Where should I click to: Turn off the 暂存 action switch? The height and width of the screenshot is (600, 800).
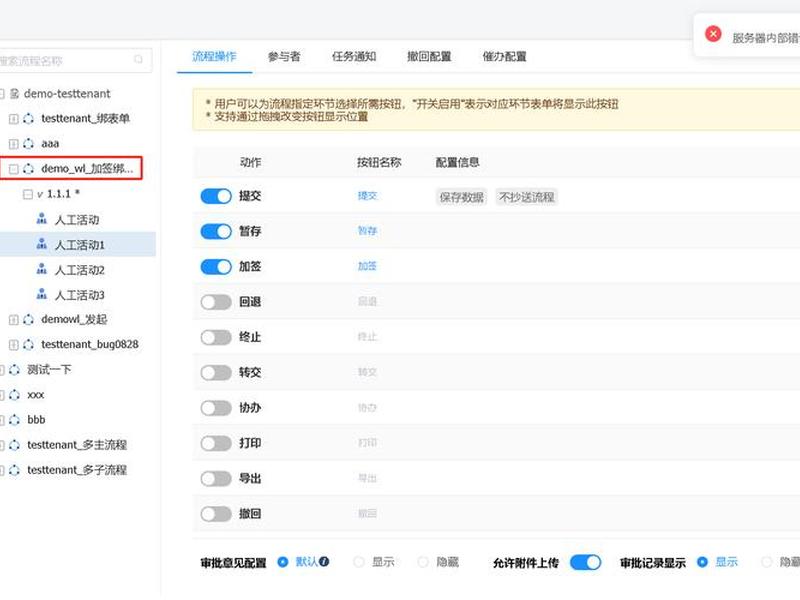(x=216, y=231)
